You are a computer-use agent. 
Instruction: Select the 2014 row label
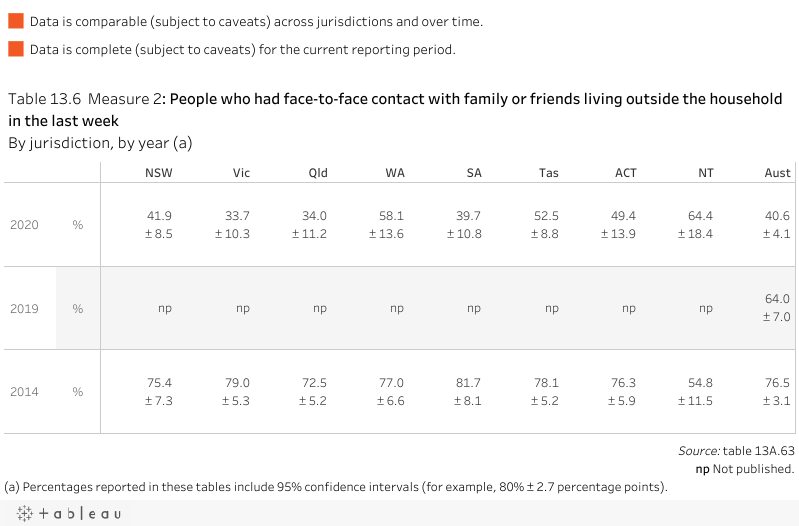pos(24,391)
